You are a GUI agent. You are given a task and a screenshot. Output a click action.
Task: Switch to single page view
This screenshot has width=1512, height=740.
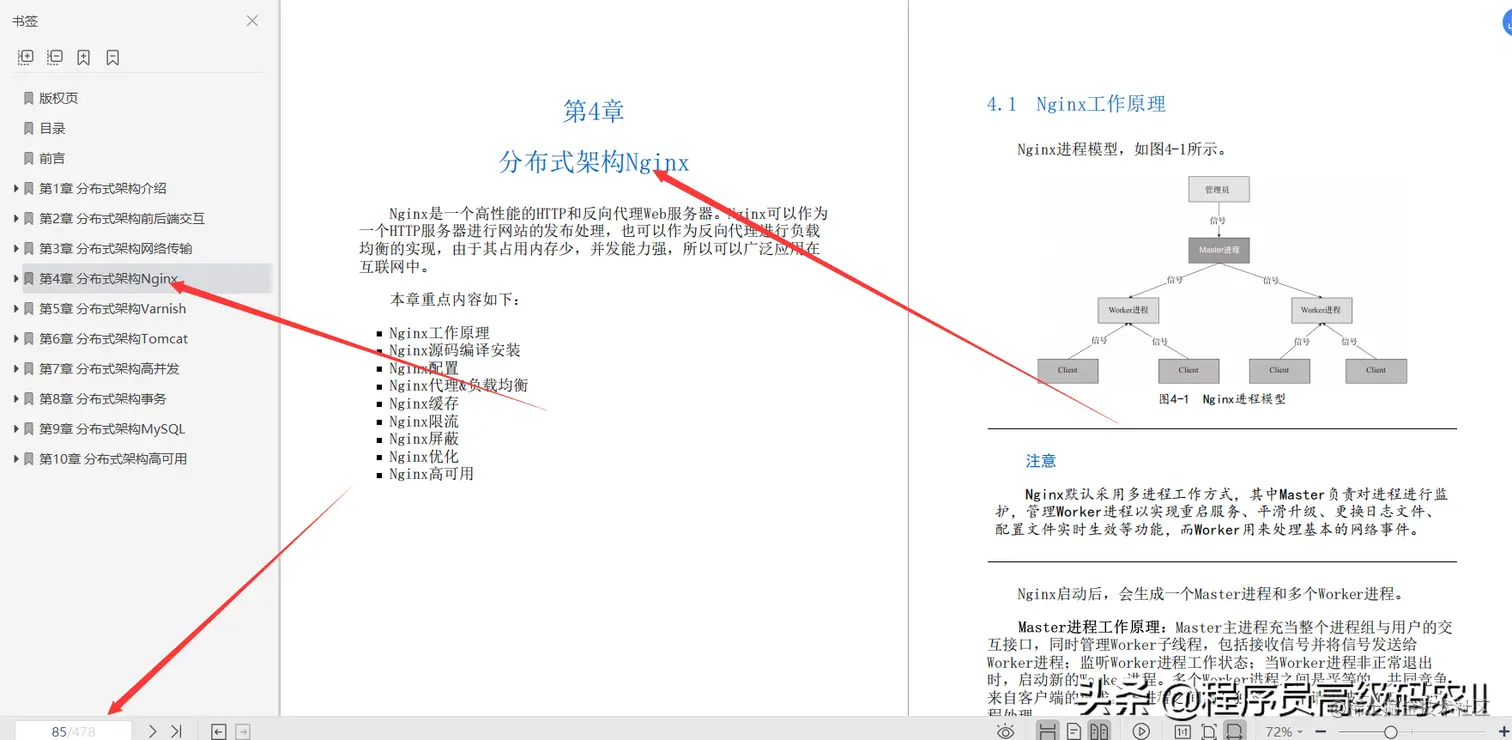(x=1073, y=731)
